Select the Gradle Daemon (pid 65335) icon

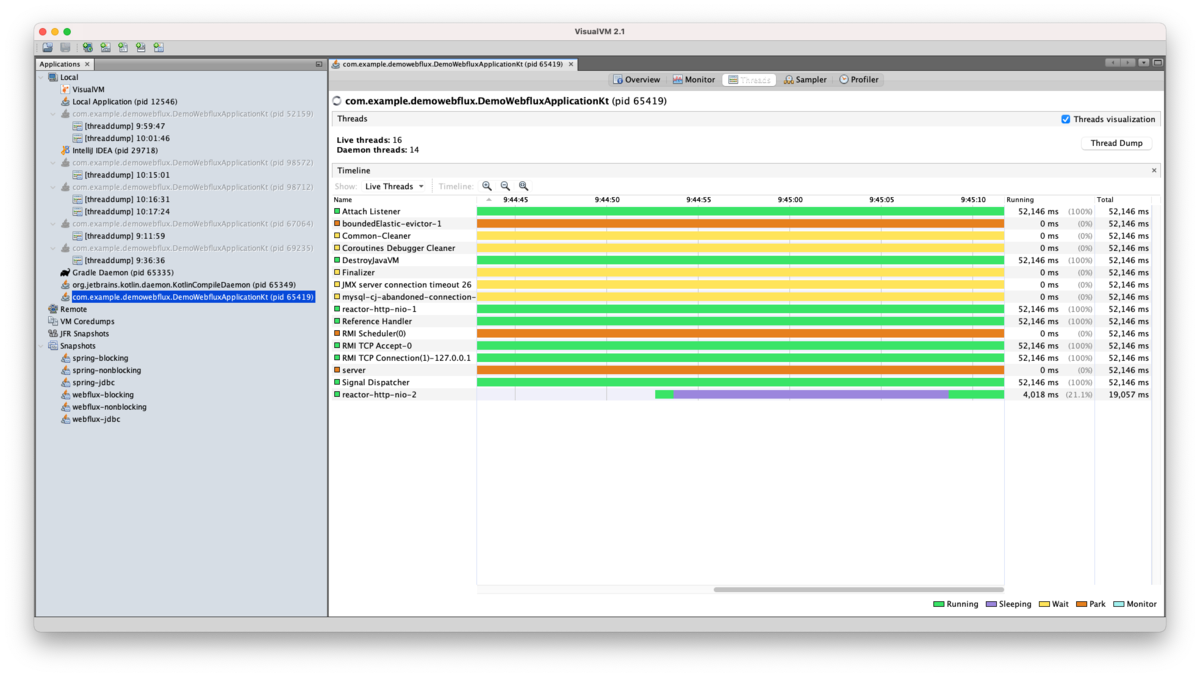point(65,272)
